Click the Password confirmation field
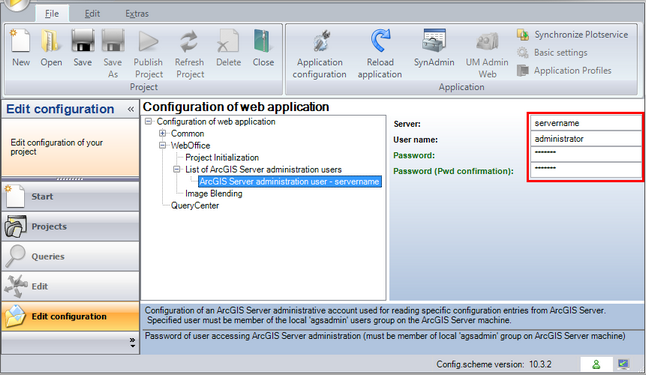The width and height of the screenshot is (646, 375). tap(585, 170)
